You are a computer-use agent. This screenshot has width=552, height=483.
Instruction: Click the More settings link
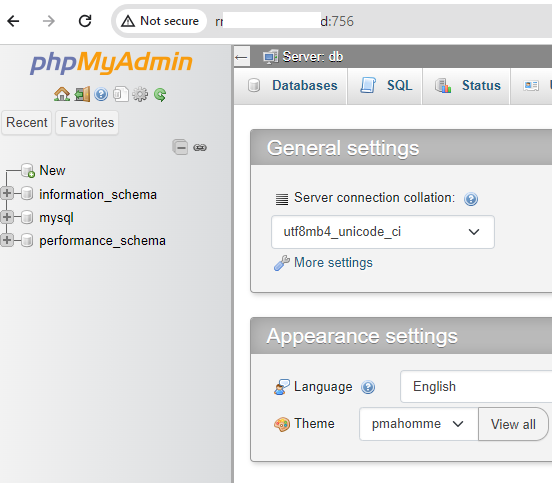(x=333, y=263)
